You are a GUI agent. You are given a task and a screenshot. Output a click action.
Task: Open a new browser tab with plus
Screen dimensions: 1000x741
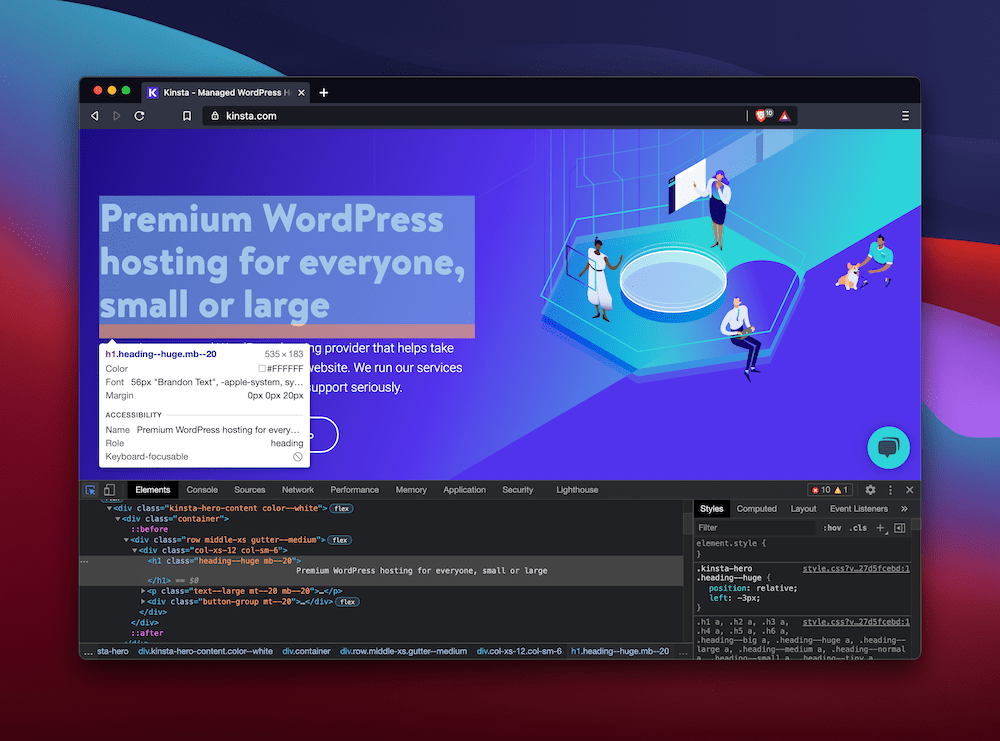click(x=323, y=92)
